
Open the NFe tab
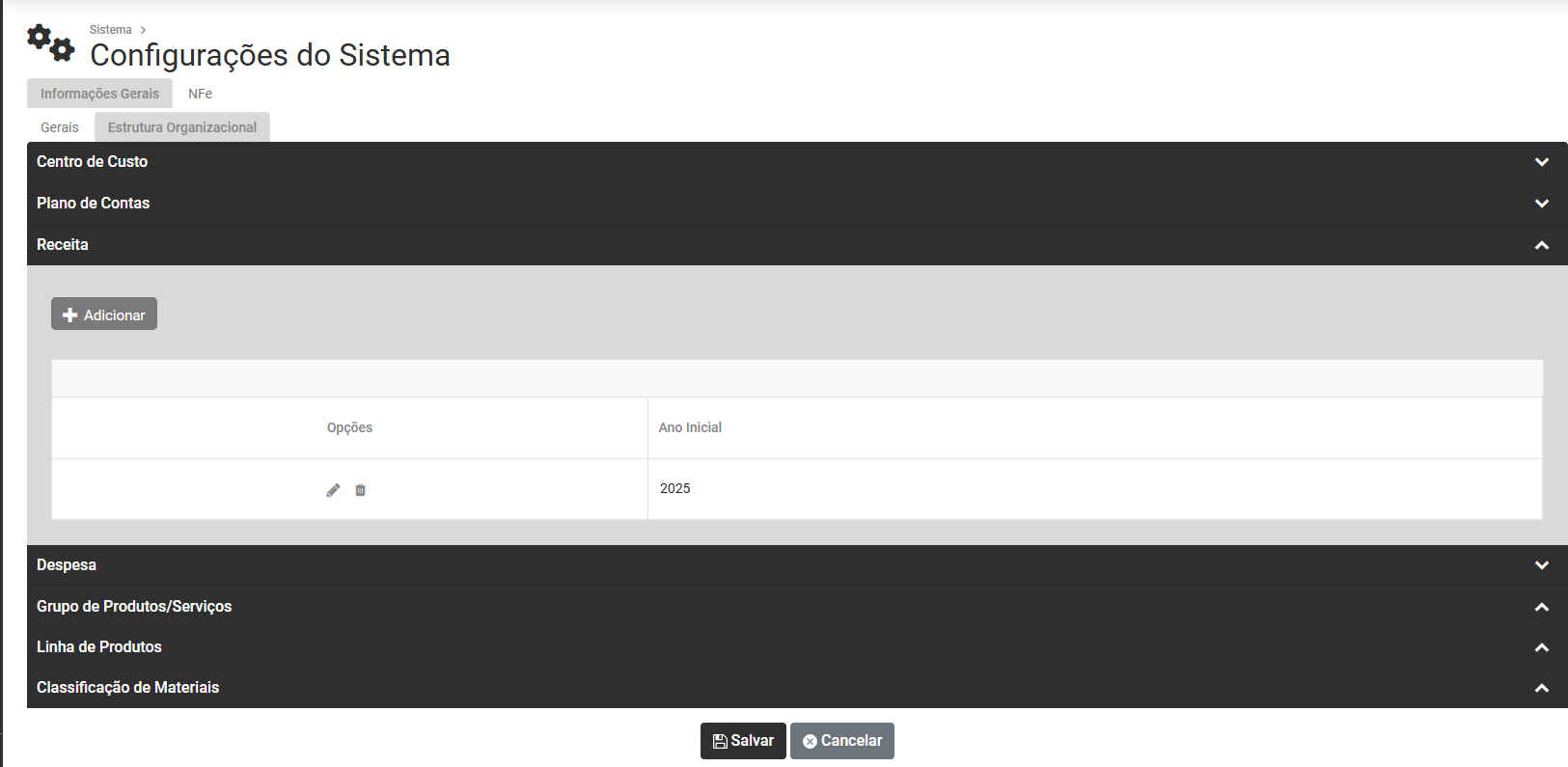(200, 94)
